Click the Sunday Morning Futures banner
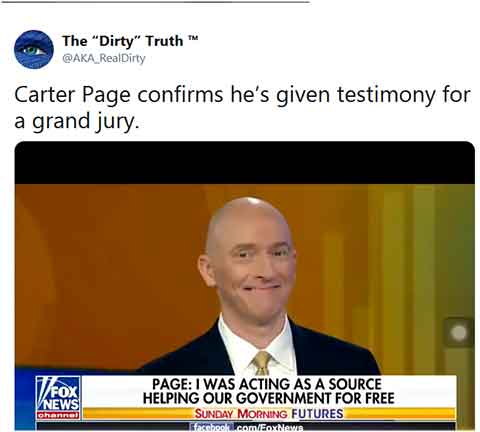 [269, 414]
